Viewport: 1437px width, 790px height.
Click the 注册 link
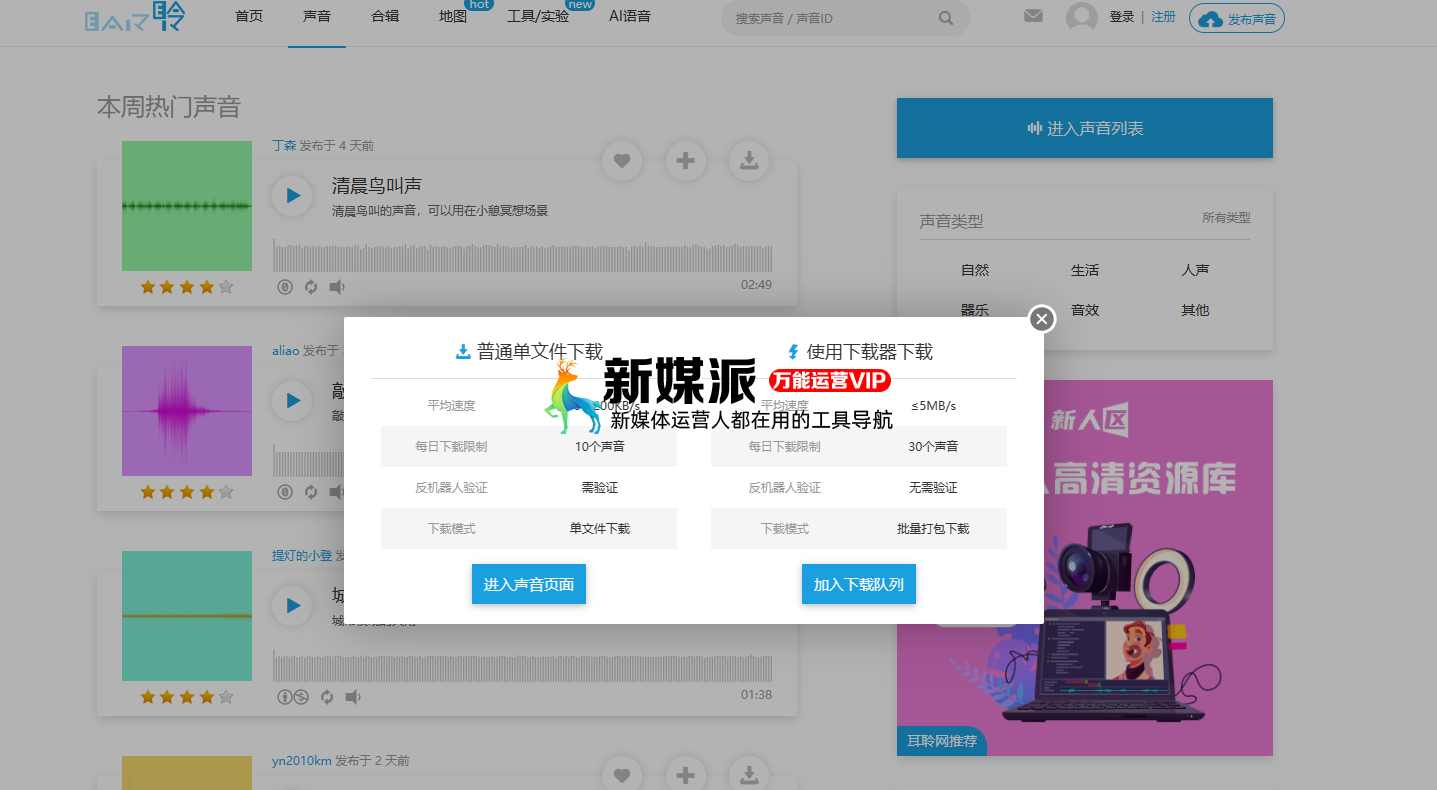click(x=1163, y=17)
